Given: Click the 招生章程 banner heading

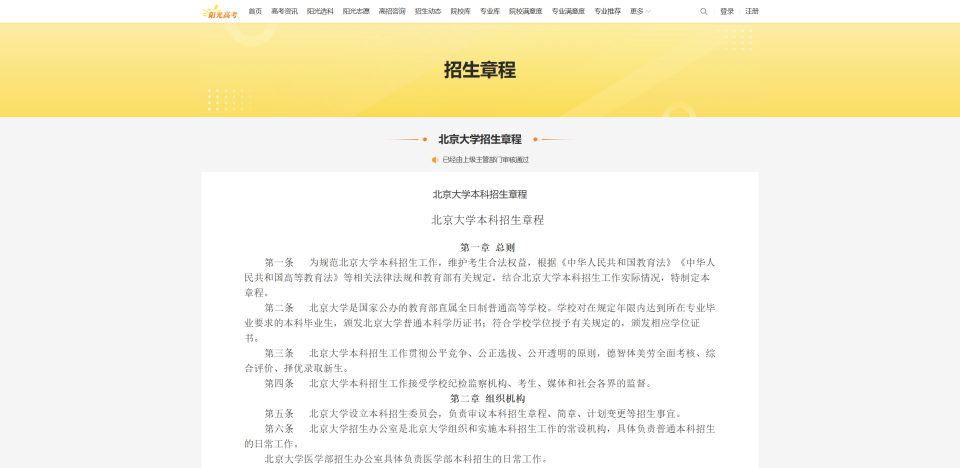Looking at the screenshot, I should coord(480,70).
